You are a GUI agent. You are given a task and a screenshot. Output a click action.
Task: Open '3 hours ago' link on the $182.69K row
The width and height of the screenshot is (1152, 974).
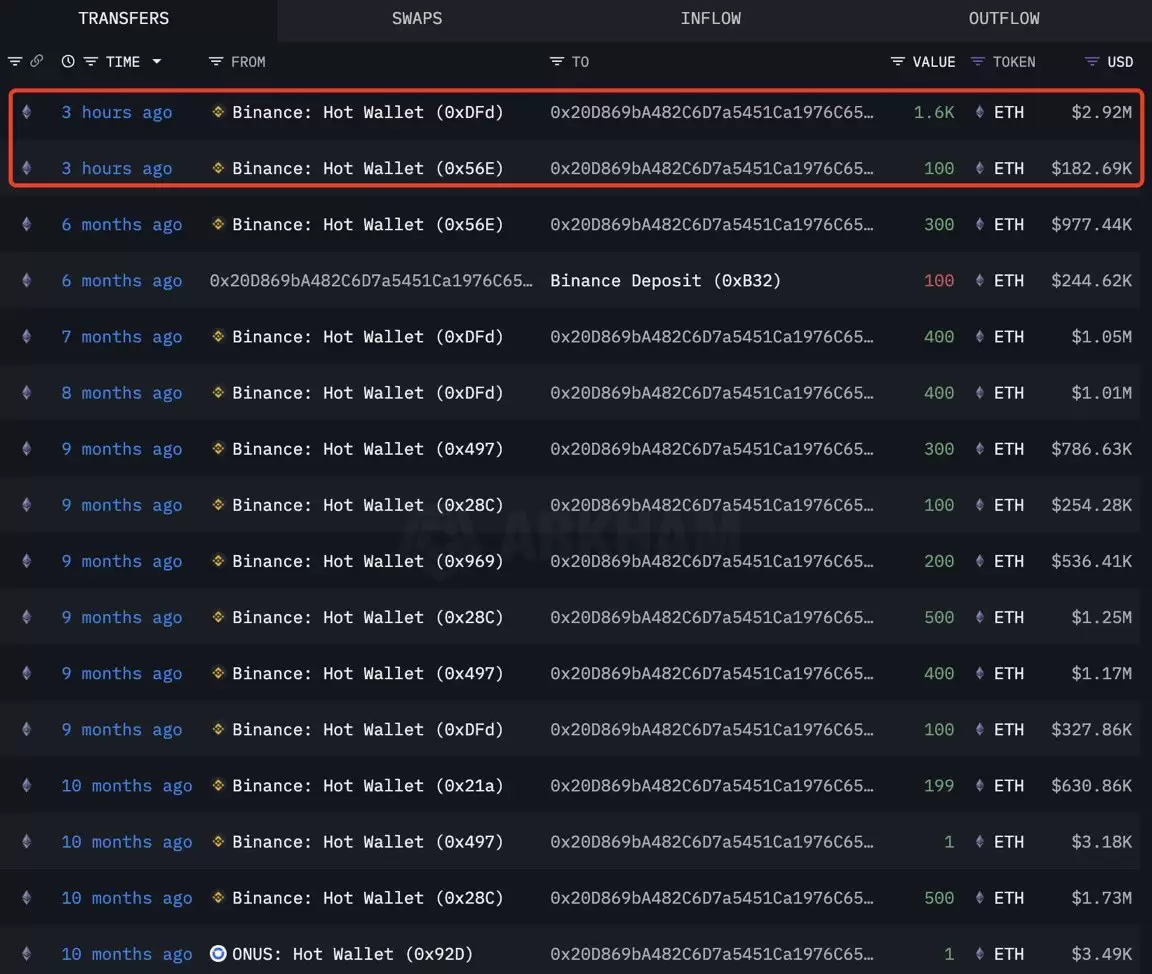117,168
